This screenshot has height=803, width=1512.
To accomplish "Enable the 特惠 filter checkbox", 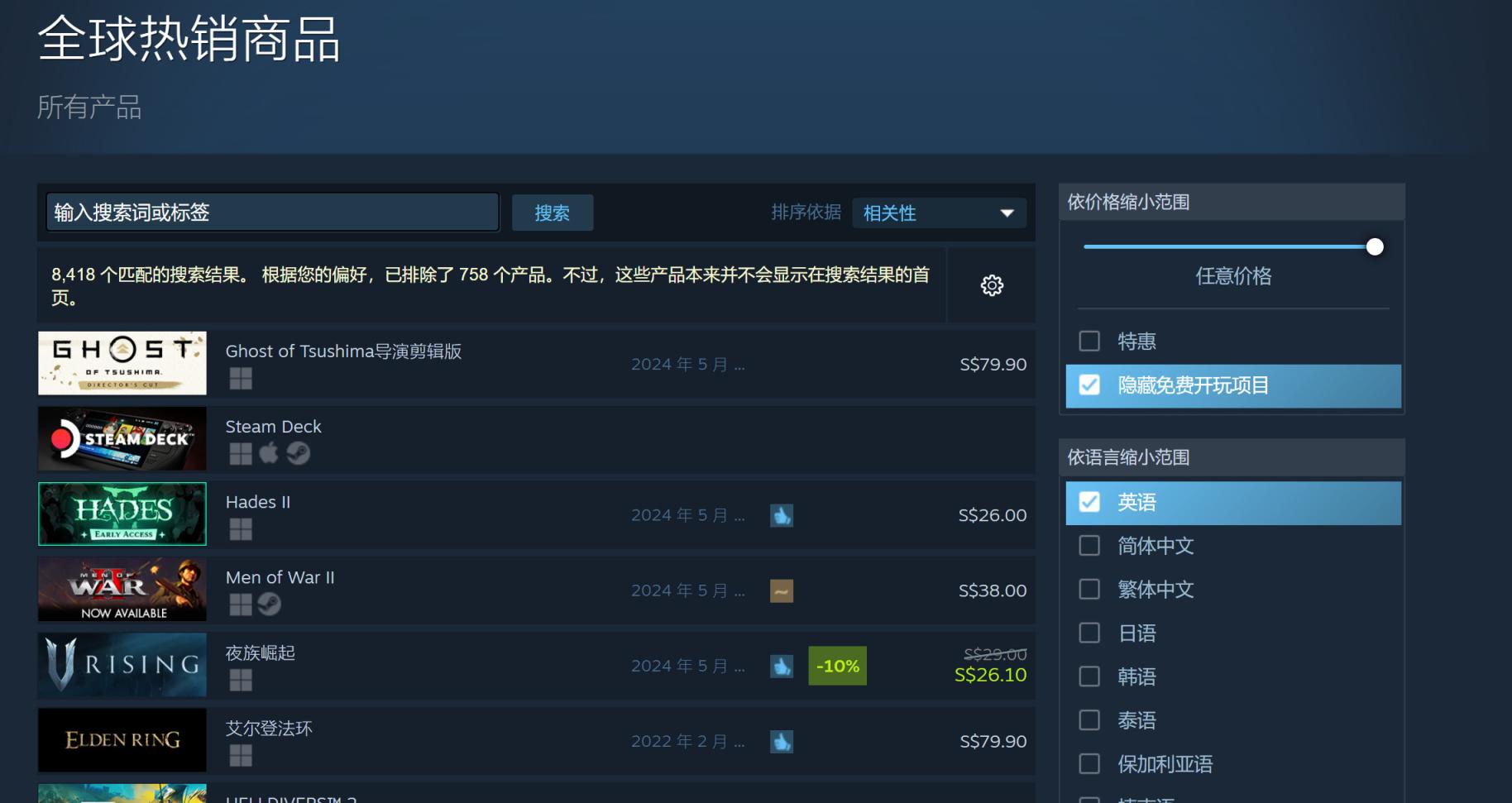I will click(1089, 340).
